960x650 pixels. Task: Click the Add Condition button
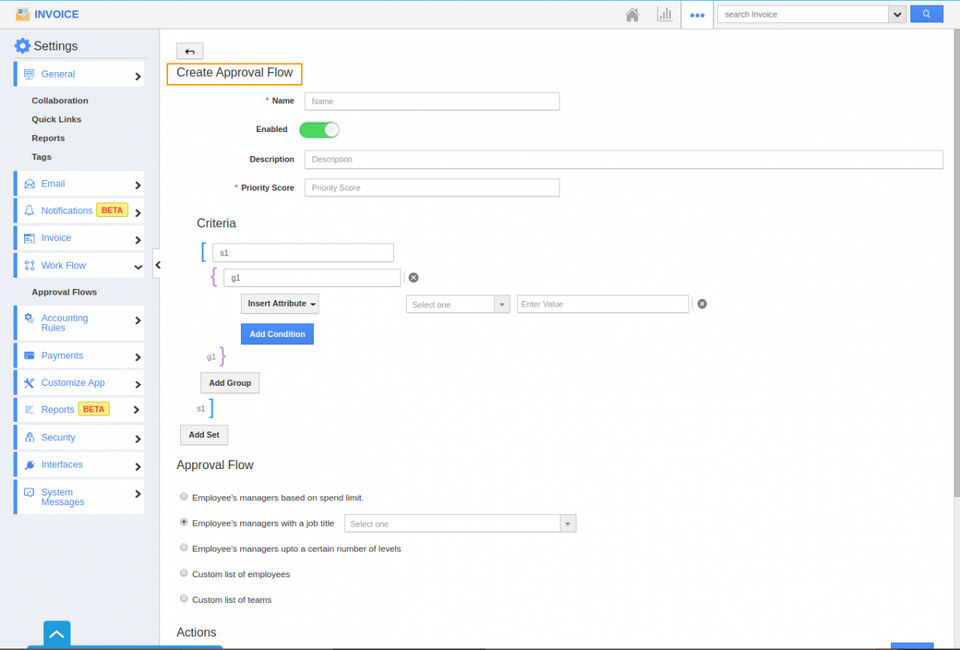click(277, 334)
